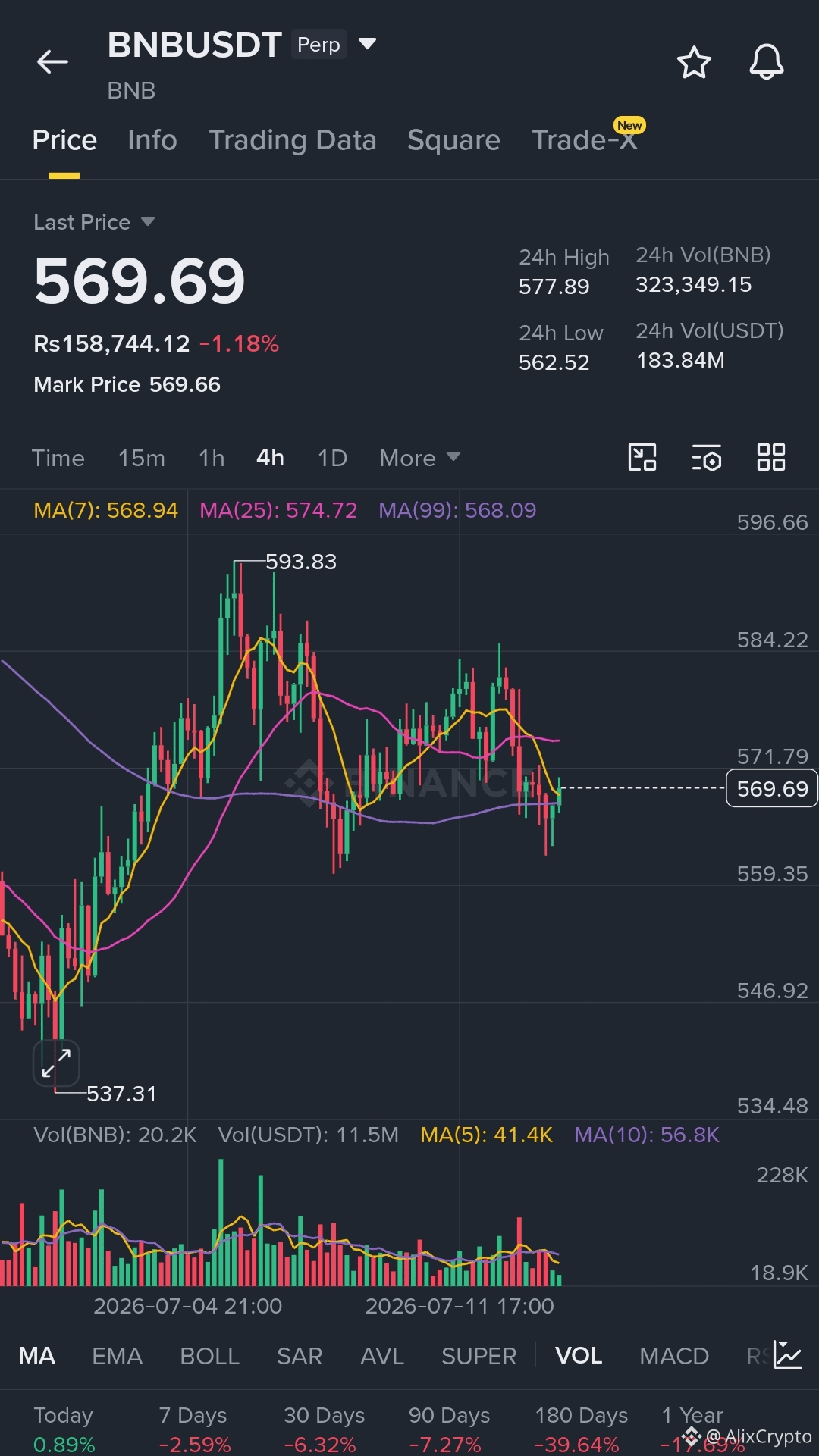819x1456 pixels.
Task: Select the 1D timeframe
Action: pos(332,458)
